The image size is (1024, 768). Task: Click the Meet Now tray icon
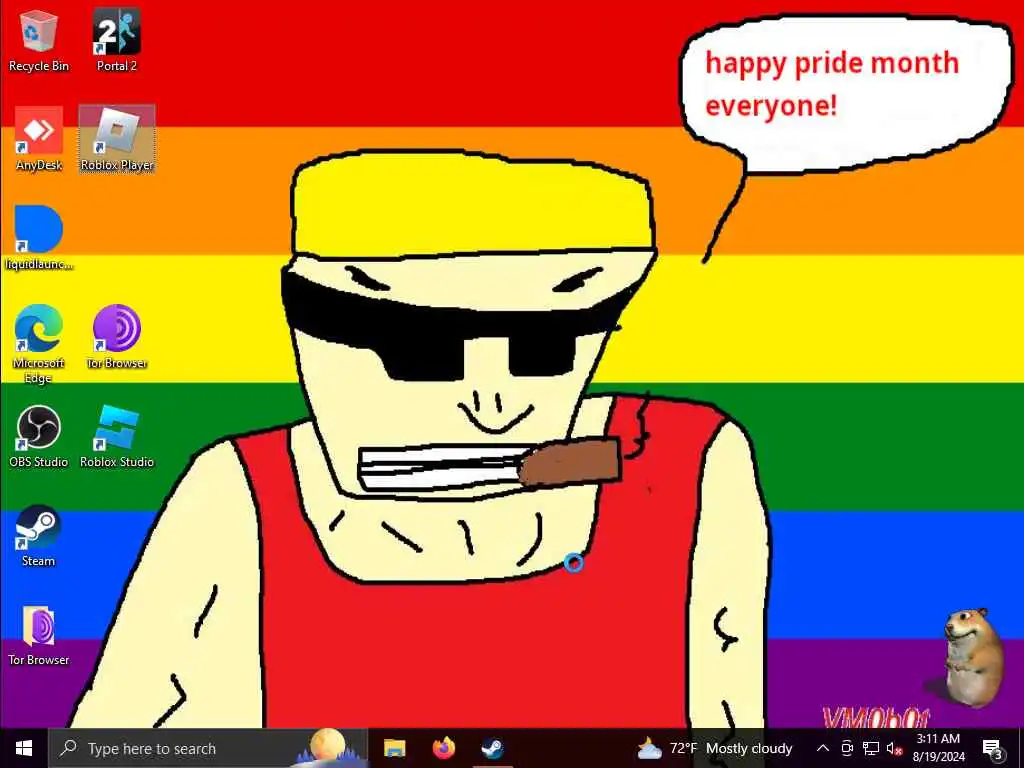[x=847, y=748]
